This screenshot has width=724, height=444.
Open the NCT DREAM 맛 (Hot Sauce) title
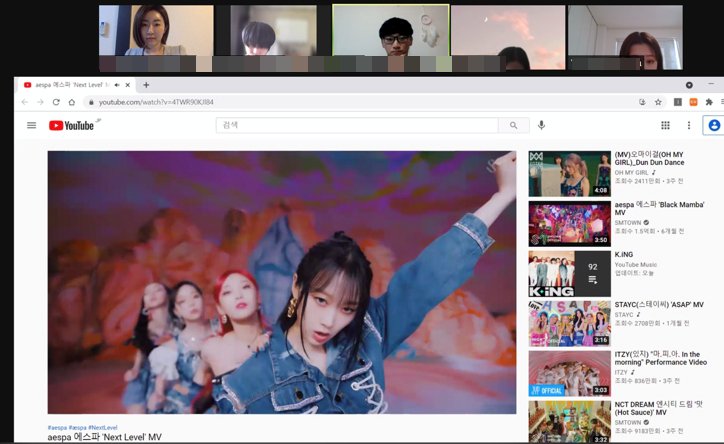tap(658, 408)
